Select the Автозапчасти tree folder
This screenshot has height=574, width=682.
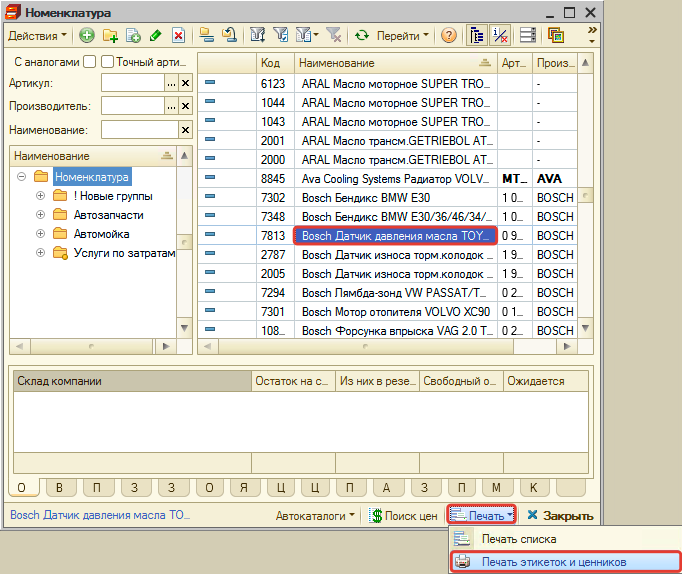108,215
